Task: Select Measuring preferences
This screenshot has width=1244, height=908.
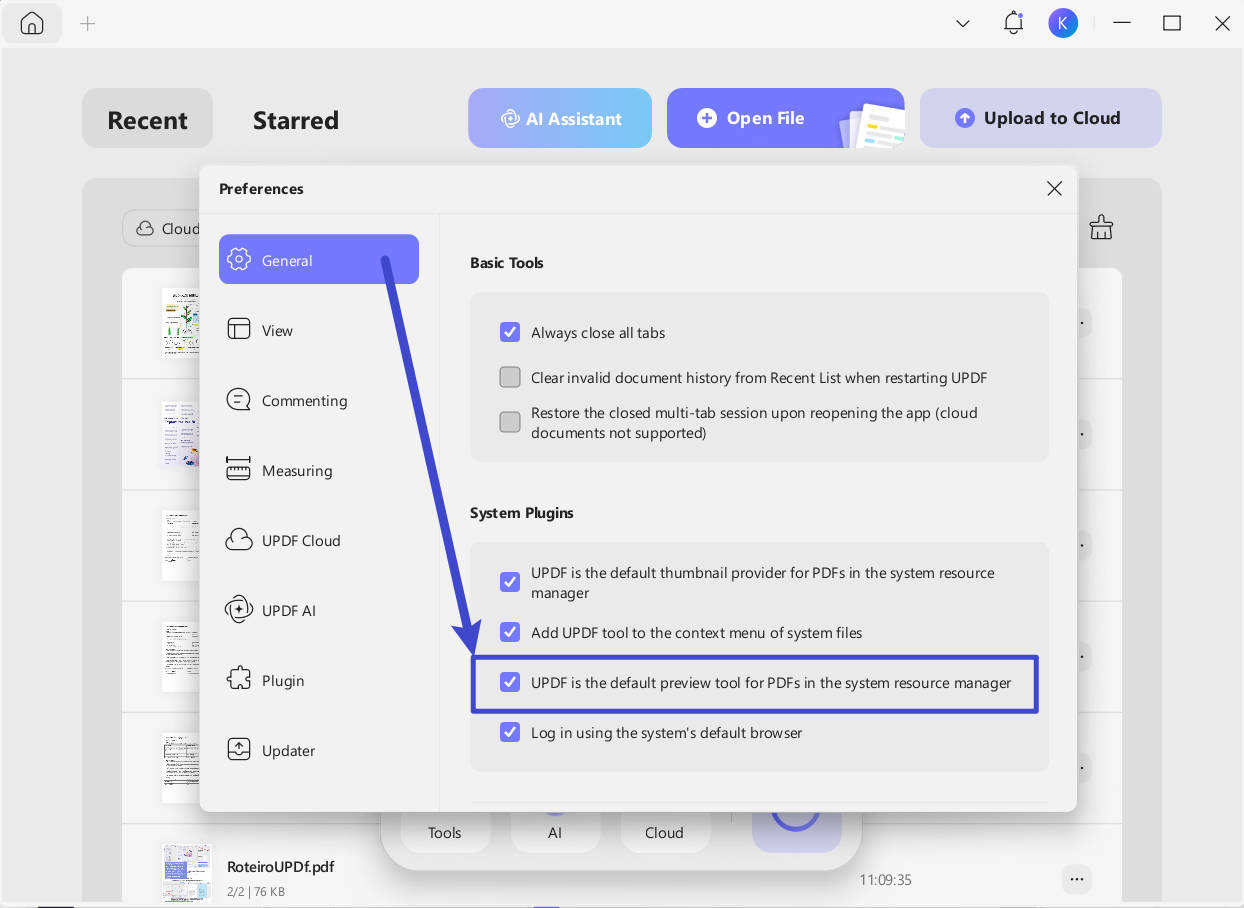Action: pyautogui.click(x=318, y=470)
